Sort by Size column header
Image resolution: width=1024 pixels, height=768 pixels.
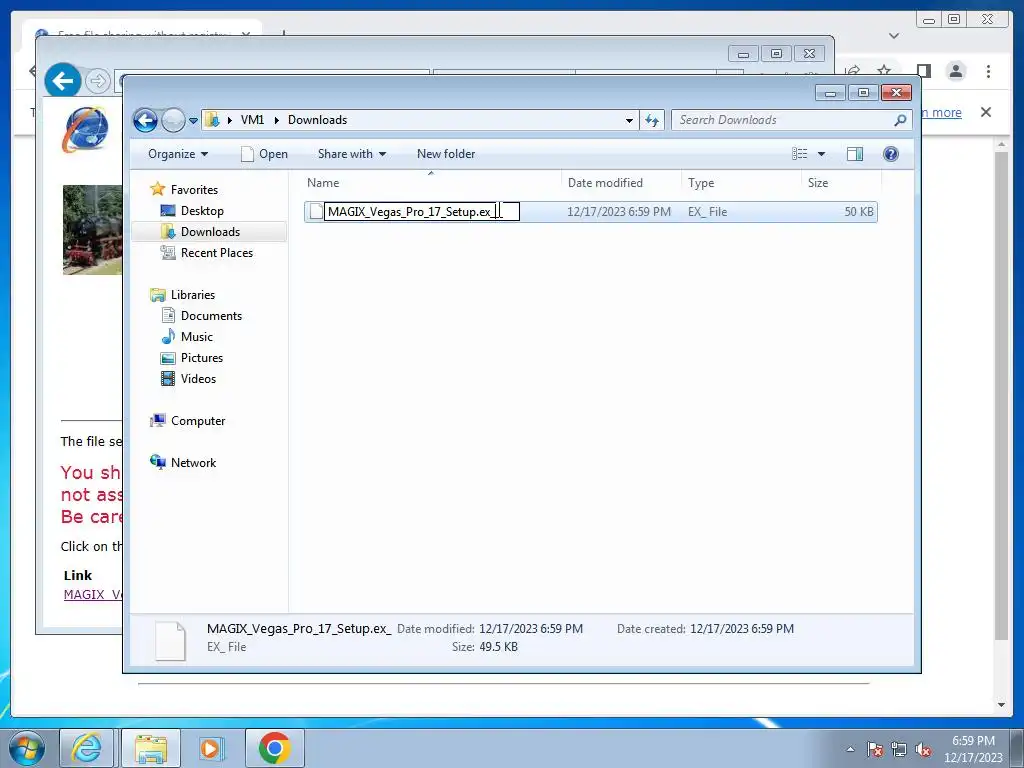(x=840, y=183)
